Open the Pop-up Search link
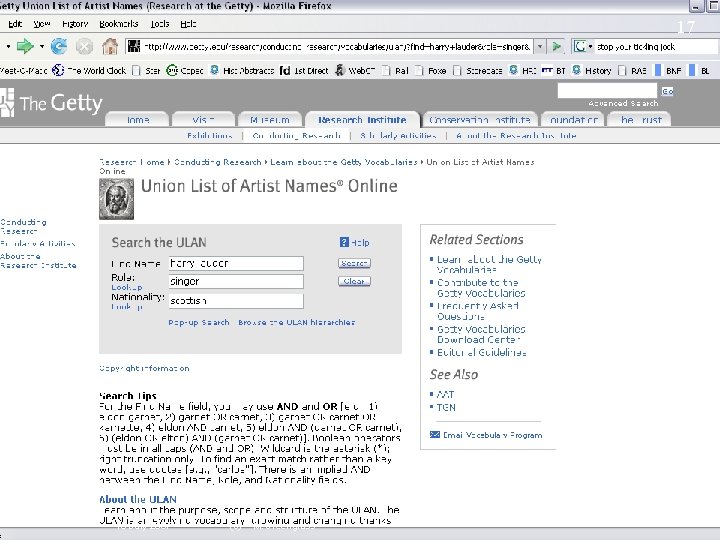This screenshot has width=720, height=540. click(199, 322)
